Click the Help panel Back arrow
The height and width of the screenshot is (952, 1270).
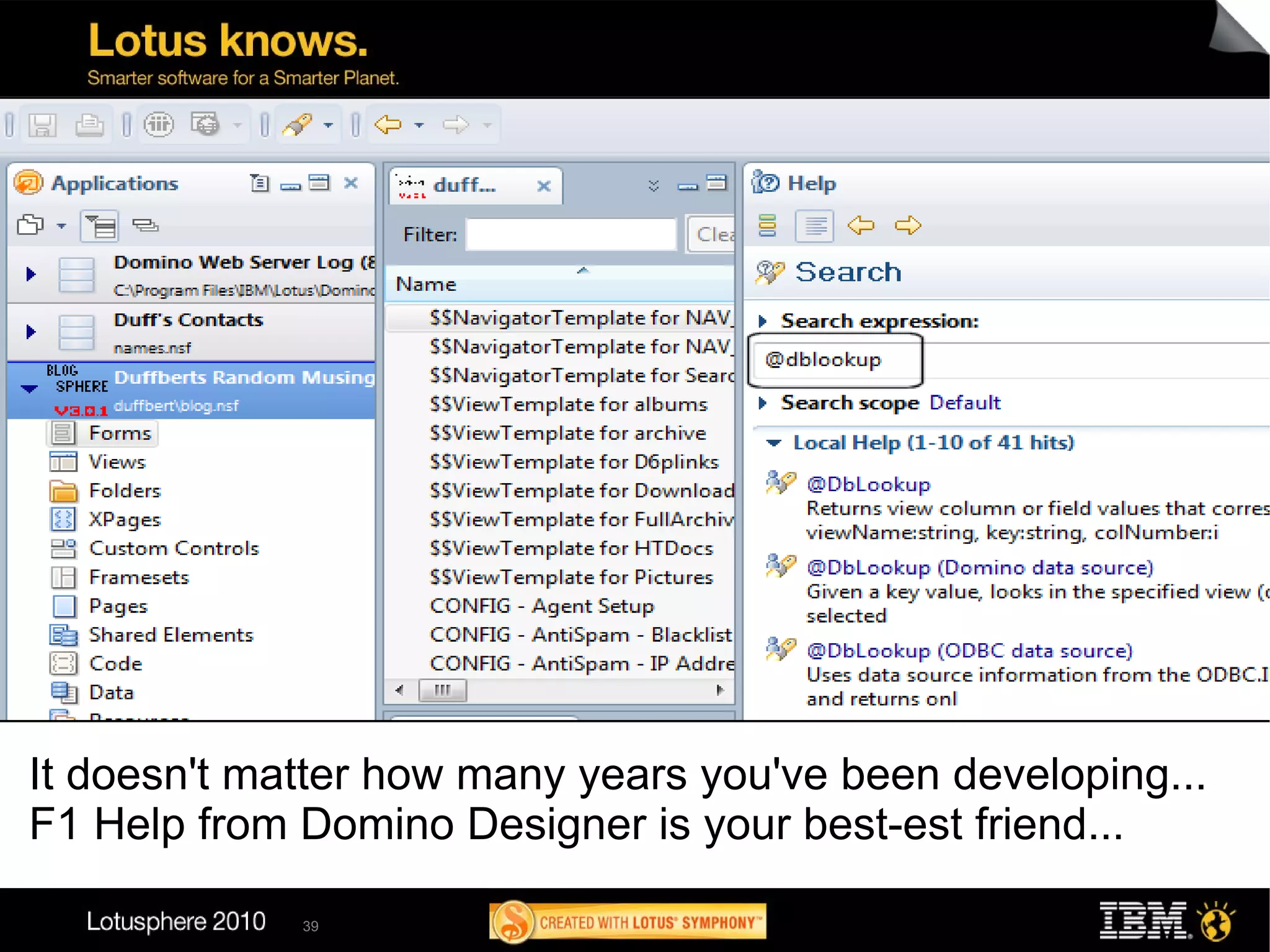861,225
